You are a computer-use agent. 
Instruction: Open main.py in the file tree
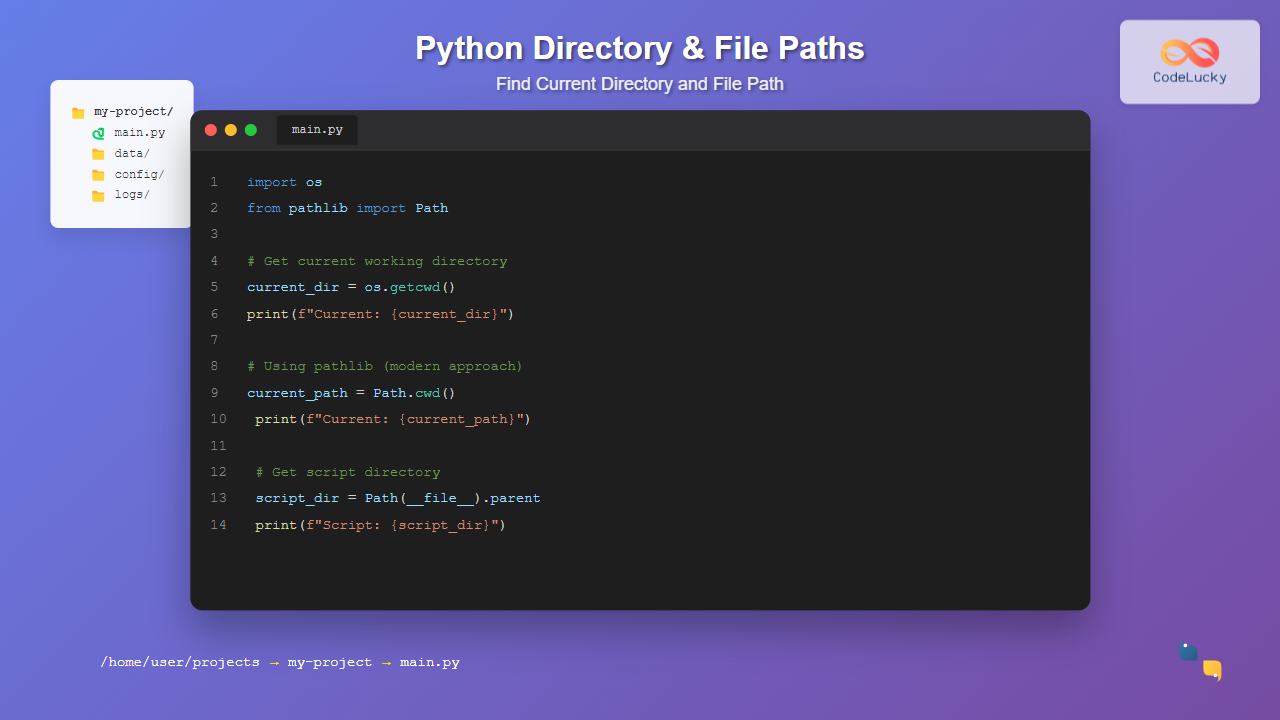(x=139, y=133)
